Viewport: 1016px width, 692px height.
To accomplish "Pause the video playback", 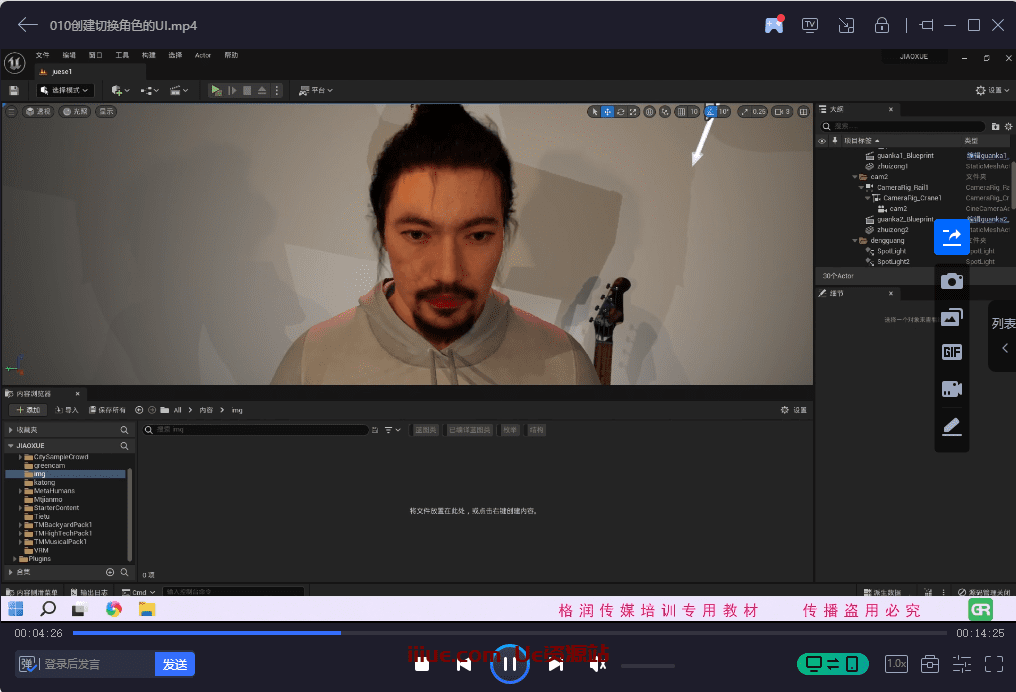I will tap(510, 664).
